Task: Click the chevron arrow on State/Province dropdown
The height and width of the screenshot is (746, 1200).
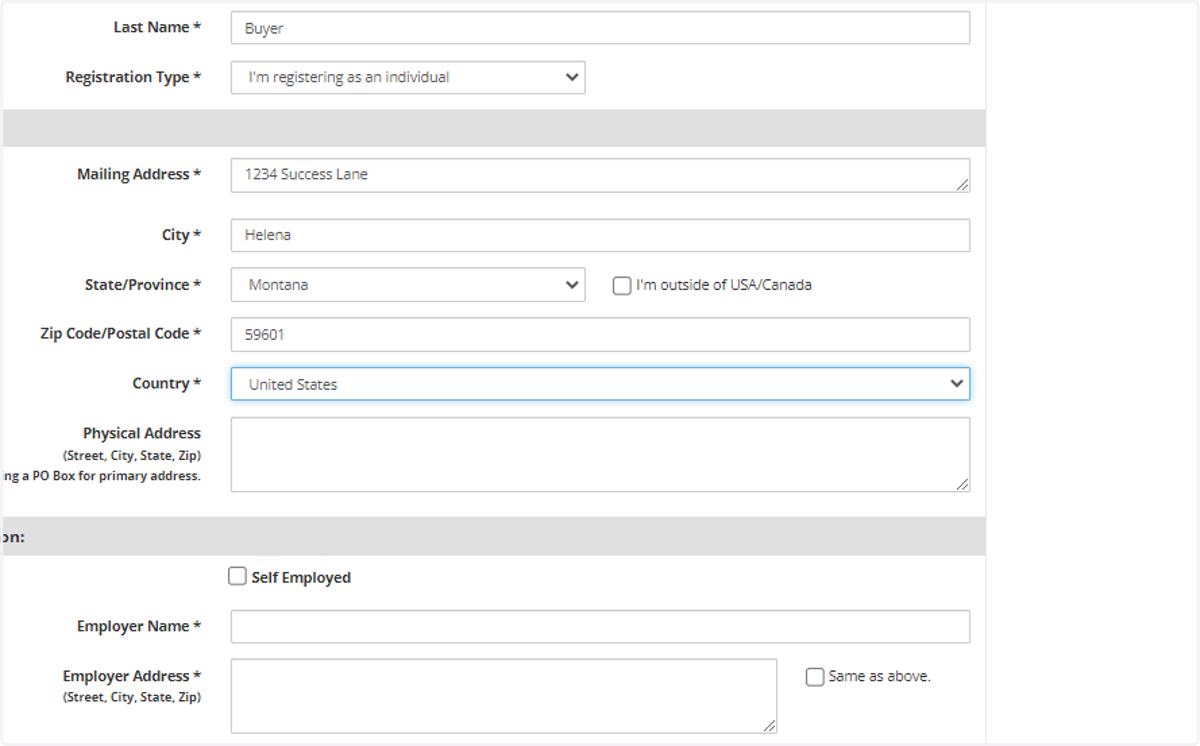Action: click(x=572, y=285)
